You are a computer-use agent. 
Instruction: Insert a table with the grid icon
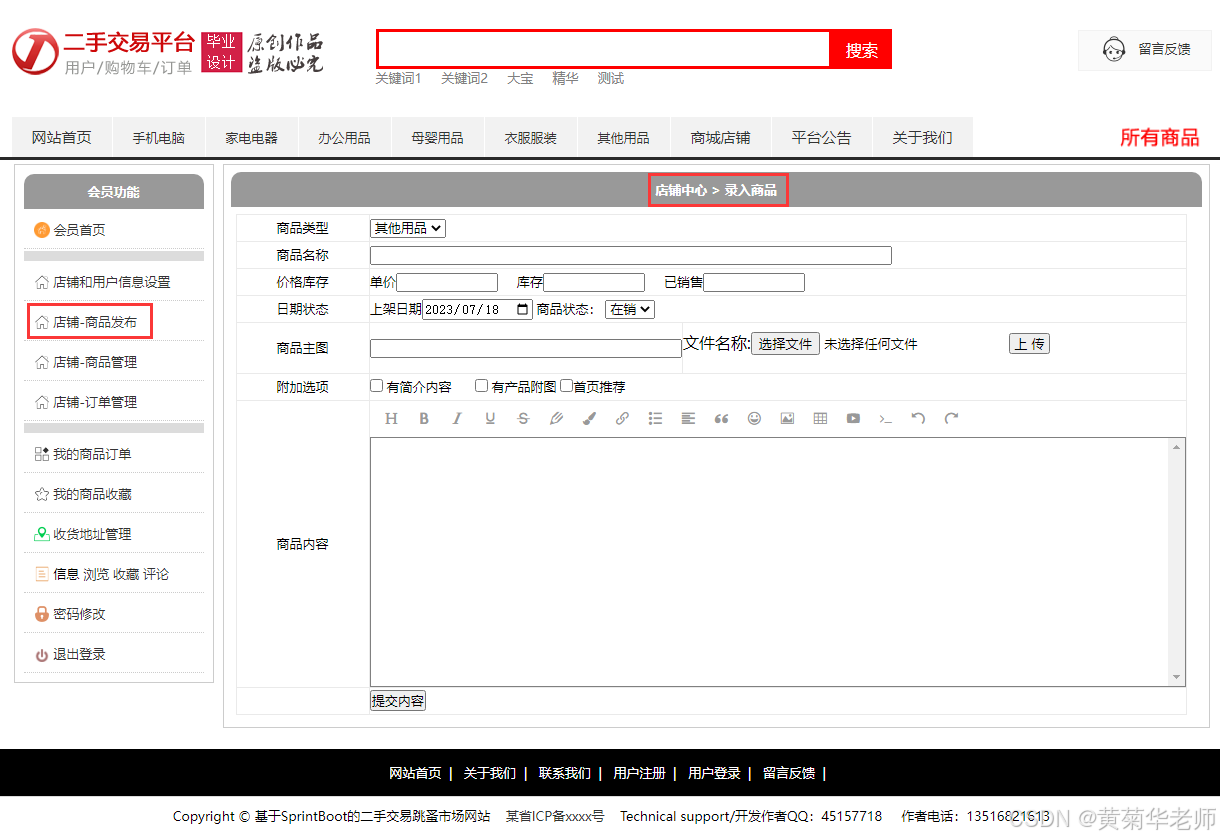click(x=820, y=419)
